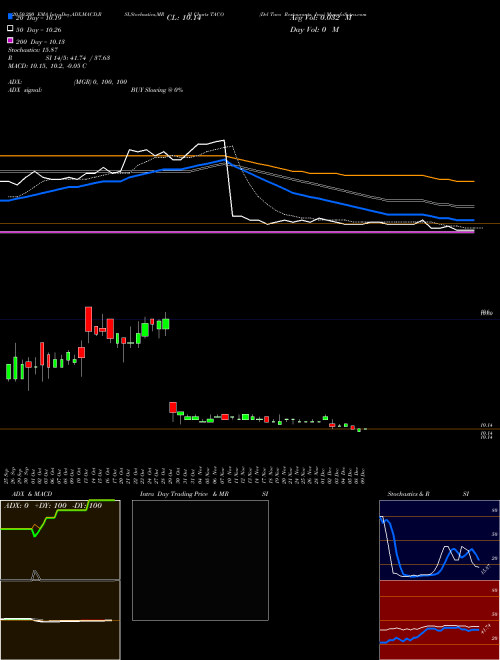Screen dimensions: 500x660
Task: Click the ADX & MACD indicator chart panel
Action: click(60, 580)
